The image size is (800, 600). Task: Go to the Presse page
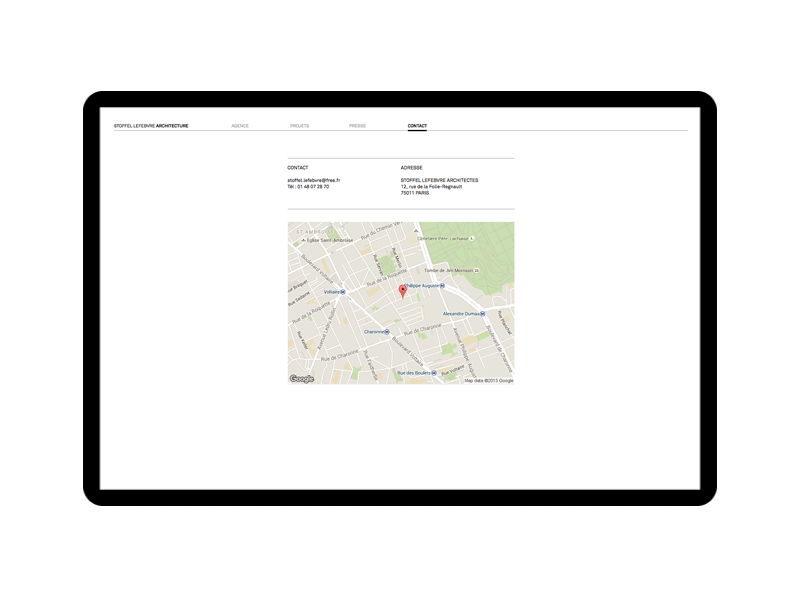(x=357, y=126)
